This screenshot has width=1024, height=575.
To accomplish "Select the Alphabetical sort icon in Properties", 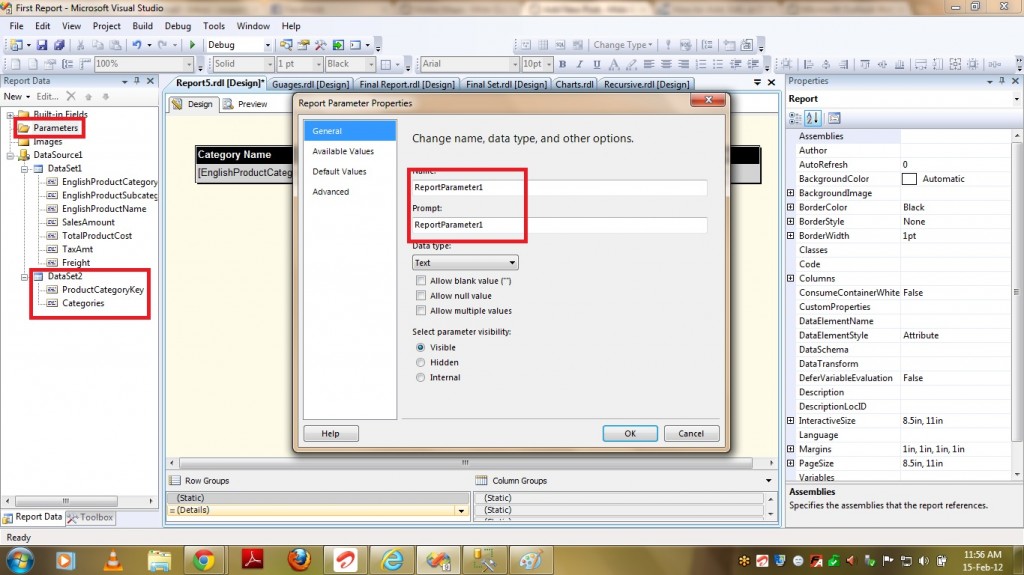I will coord(816,118).
